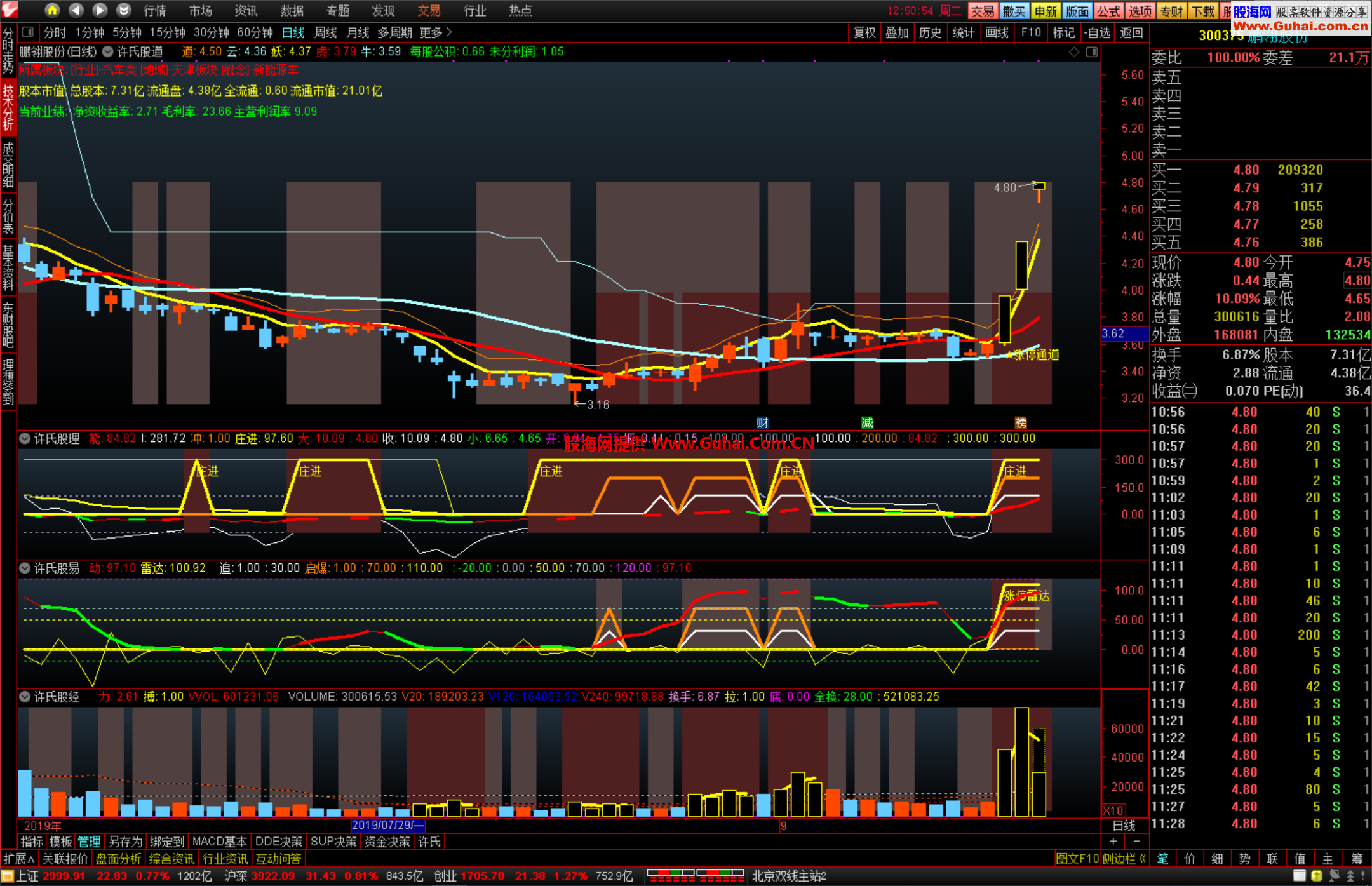Select 笔 tick view icon

[x=1162, y=859]
